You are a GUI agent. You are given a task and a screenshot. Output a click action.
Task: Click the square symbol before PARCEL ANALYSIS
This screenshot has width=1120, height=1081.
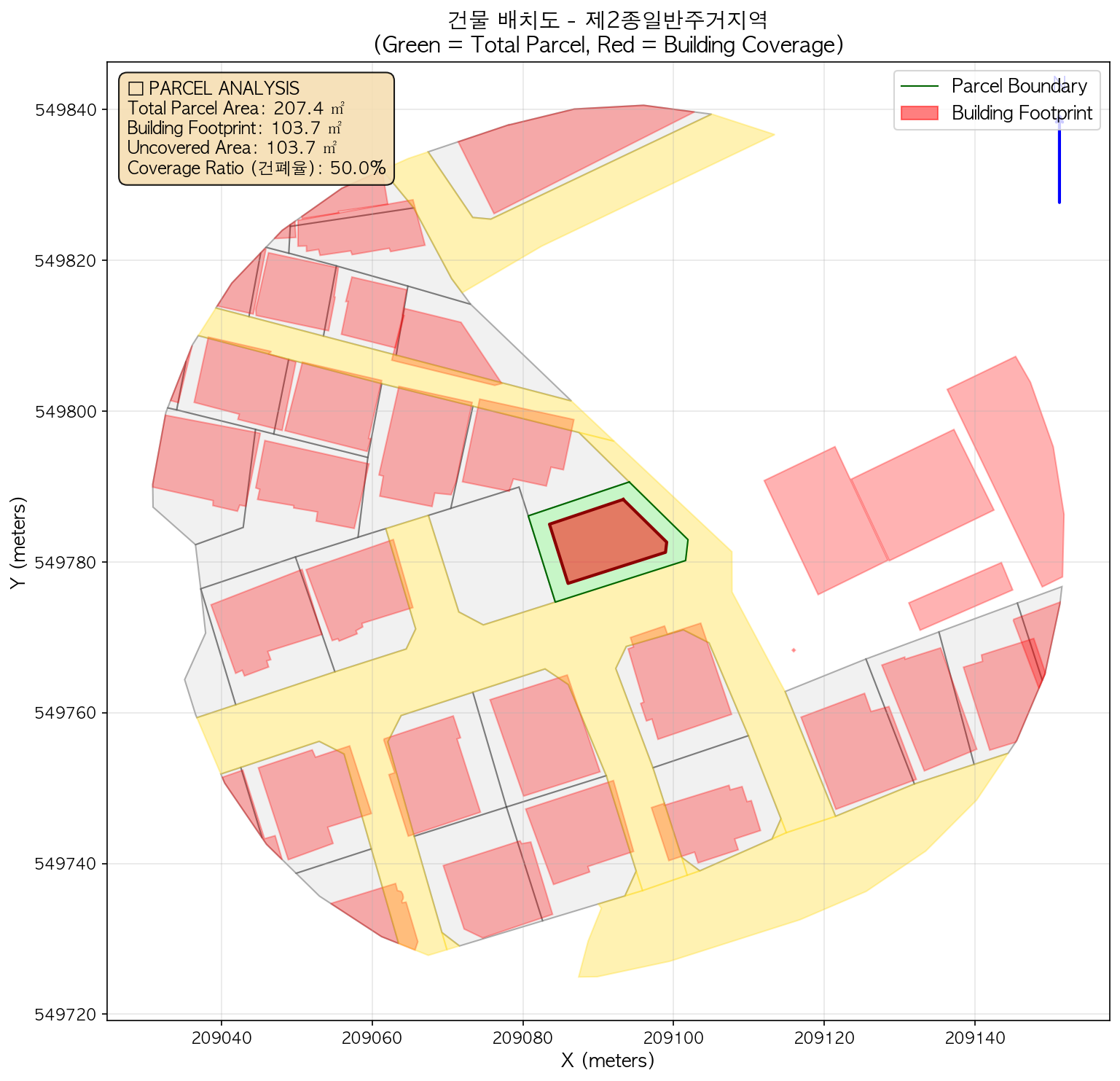134,89
